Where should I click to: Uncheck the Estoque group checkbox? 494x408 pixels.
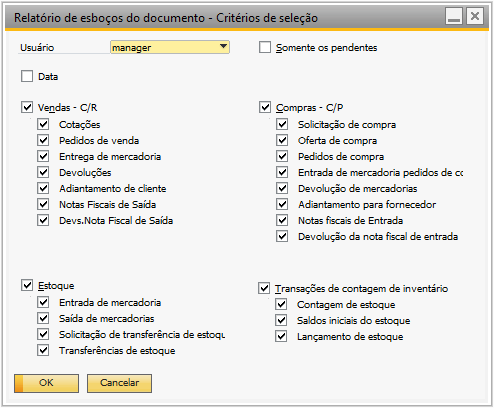click(x=27, y=285)
